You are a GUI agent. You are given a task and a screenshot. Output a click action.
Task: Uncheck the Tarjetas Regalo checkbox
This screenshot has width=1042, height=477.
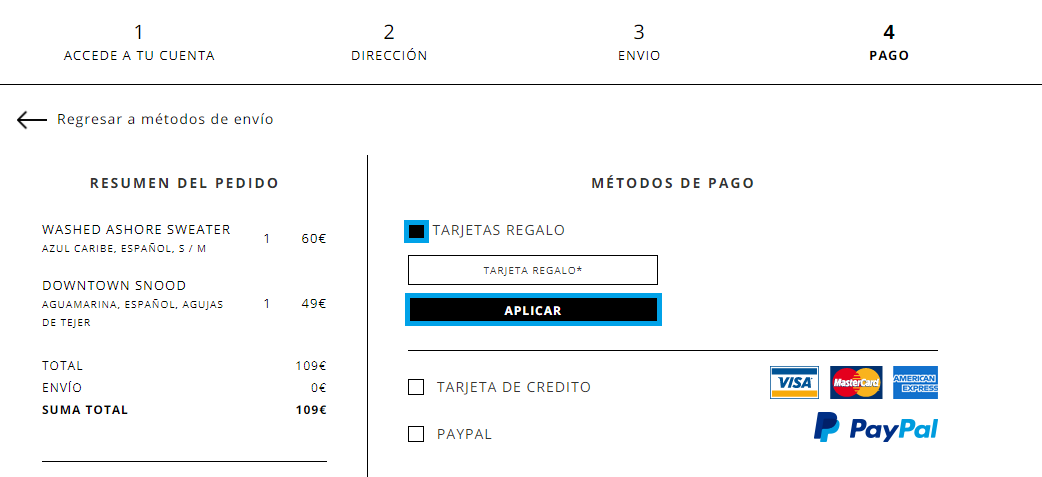[x=417, y=231]
